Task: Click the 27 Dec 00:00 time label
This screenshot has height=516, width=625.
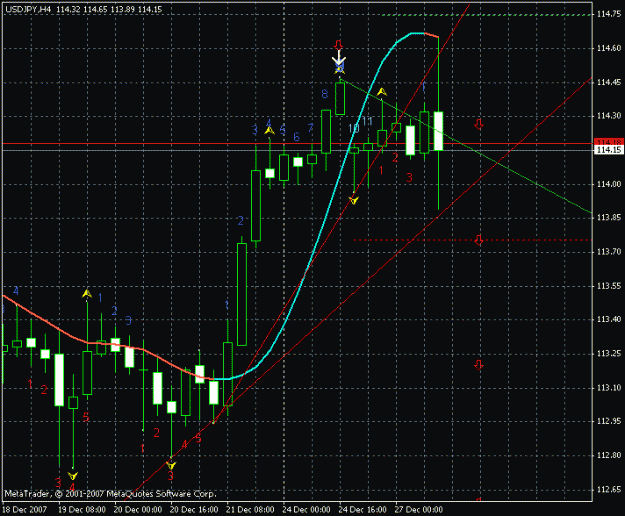Action: click(419, 510)
